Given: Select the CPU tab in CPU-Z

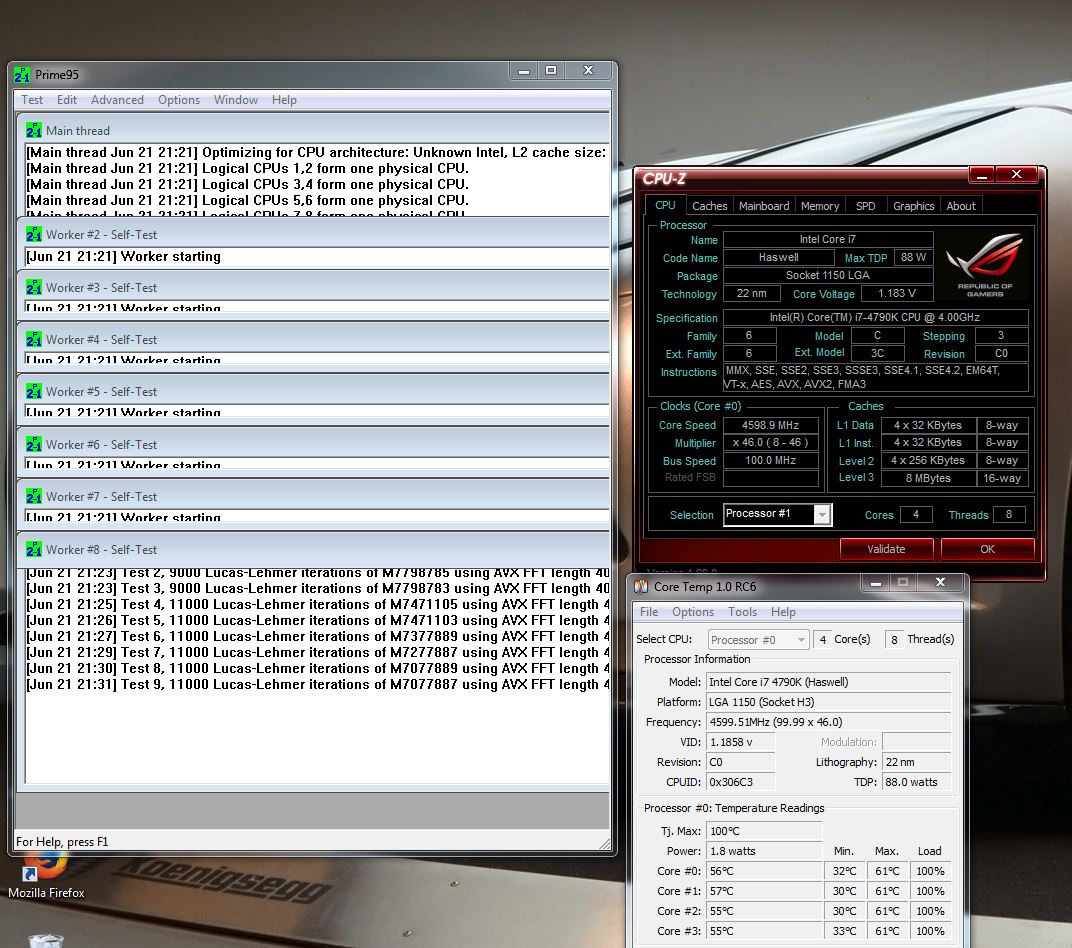Looking at the screenshot, I should (665, 205).
